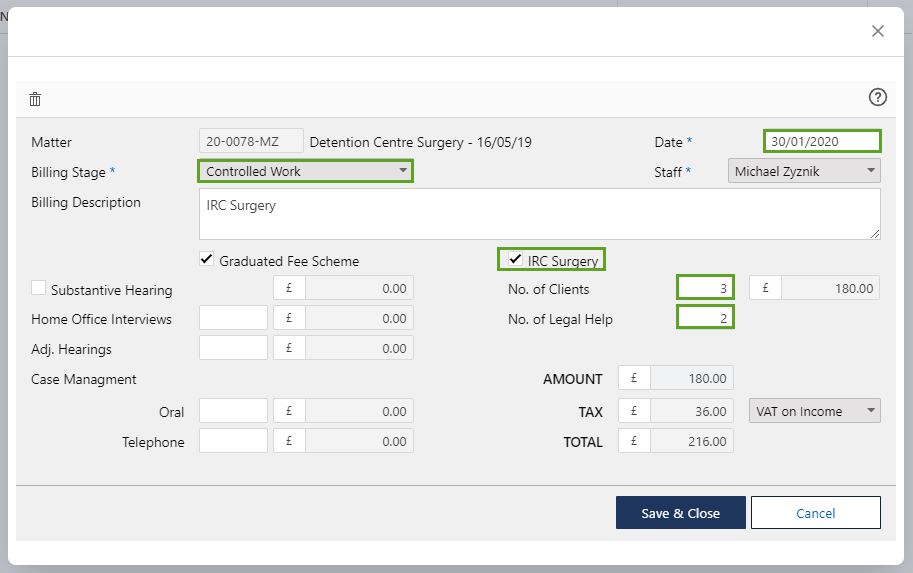This screenshot has width=913, height=573.
Task: Click the Cancel button
Action: pyautogui.click(x=815, y=513)
